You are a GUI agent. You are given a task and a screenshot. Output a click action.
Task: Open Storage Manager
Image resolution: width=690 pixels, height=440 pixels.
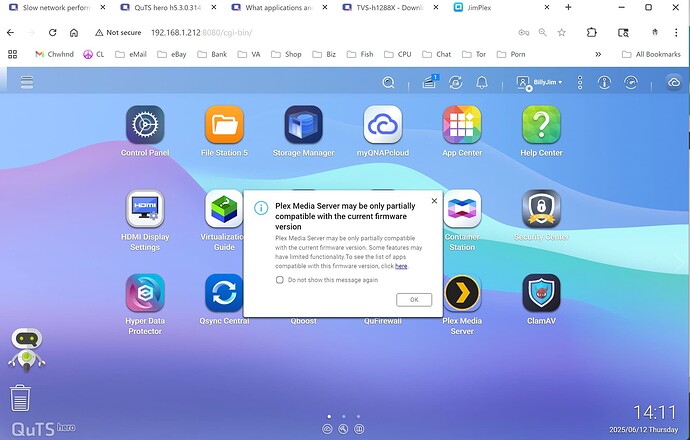coord(303,125)
